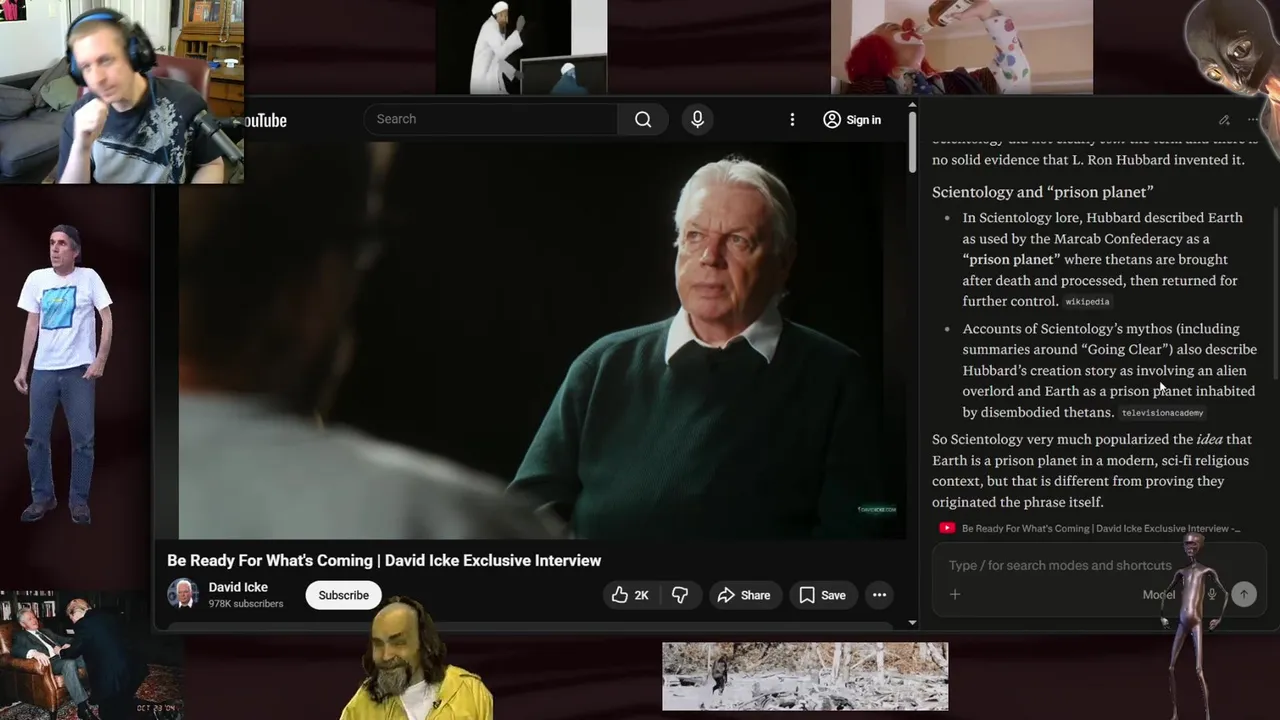Click the scroll-down arrow of YouTube scrollbar
The image size is (1280, 720).
[912, 622]
